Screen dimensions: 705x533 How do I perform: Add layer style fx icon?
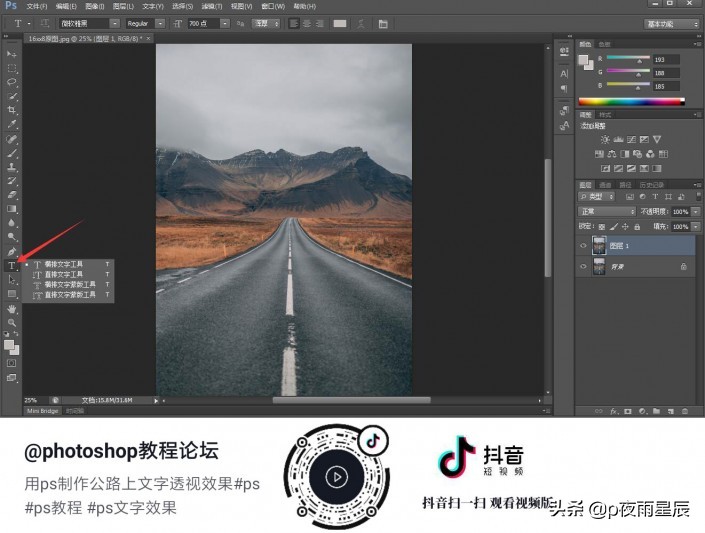(614, 411)
